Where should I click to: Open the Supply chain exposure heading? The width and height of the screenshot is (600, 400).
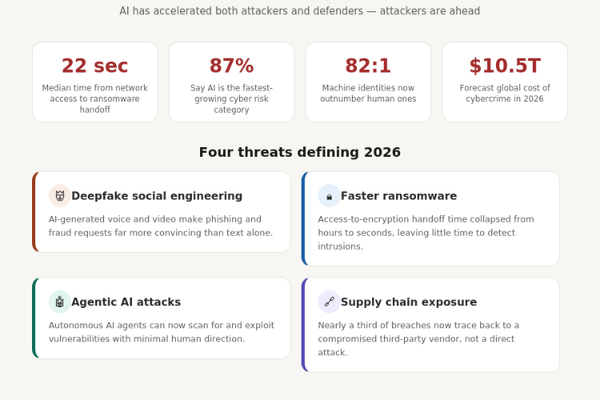click(x=409, y=302)
